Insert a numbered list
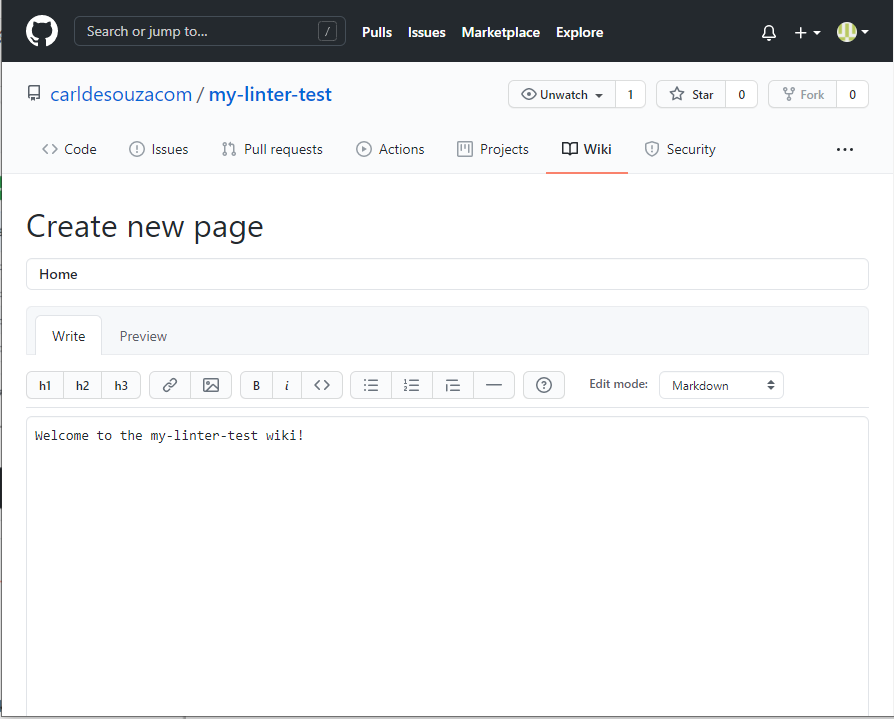Viewport: 894px width, 719px height. [x=411, y=385]
